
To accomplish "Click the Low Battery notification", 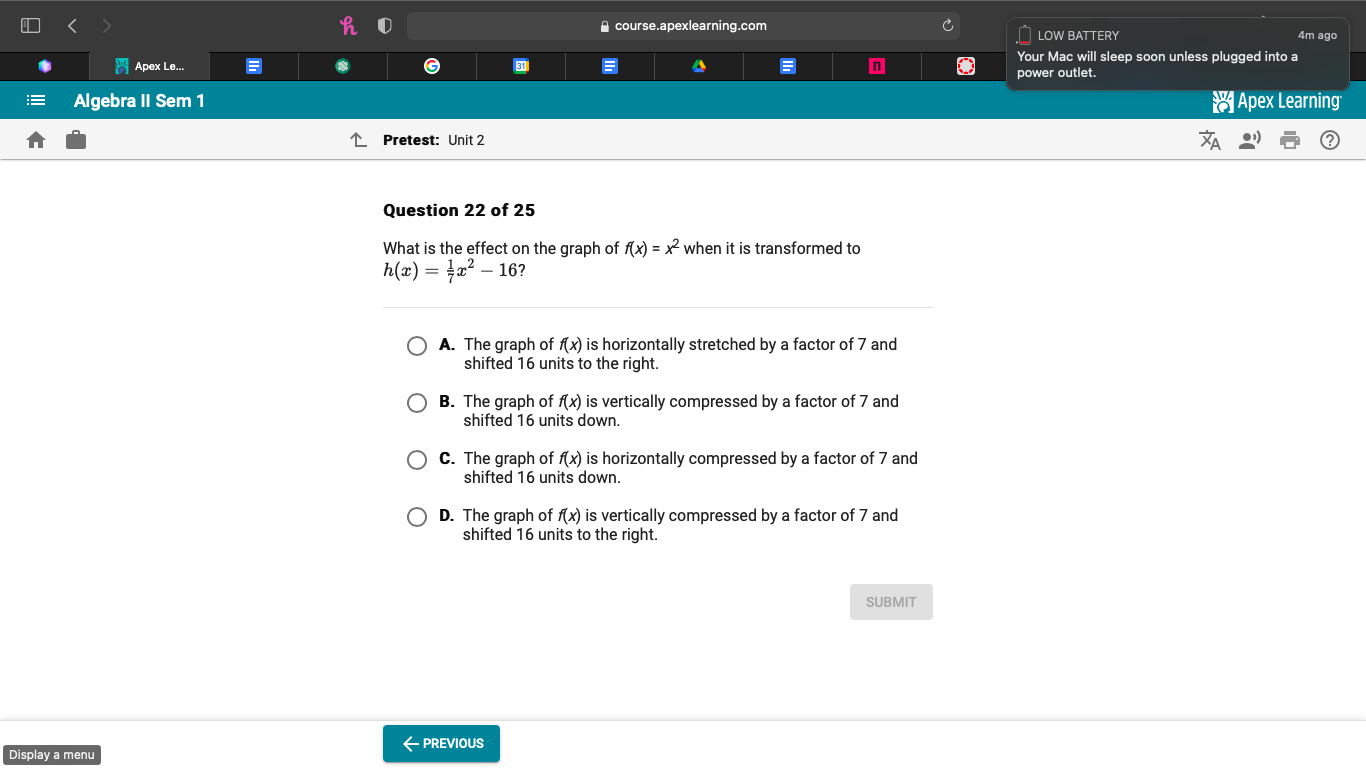I will (x=1178, y=54).
